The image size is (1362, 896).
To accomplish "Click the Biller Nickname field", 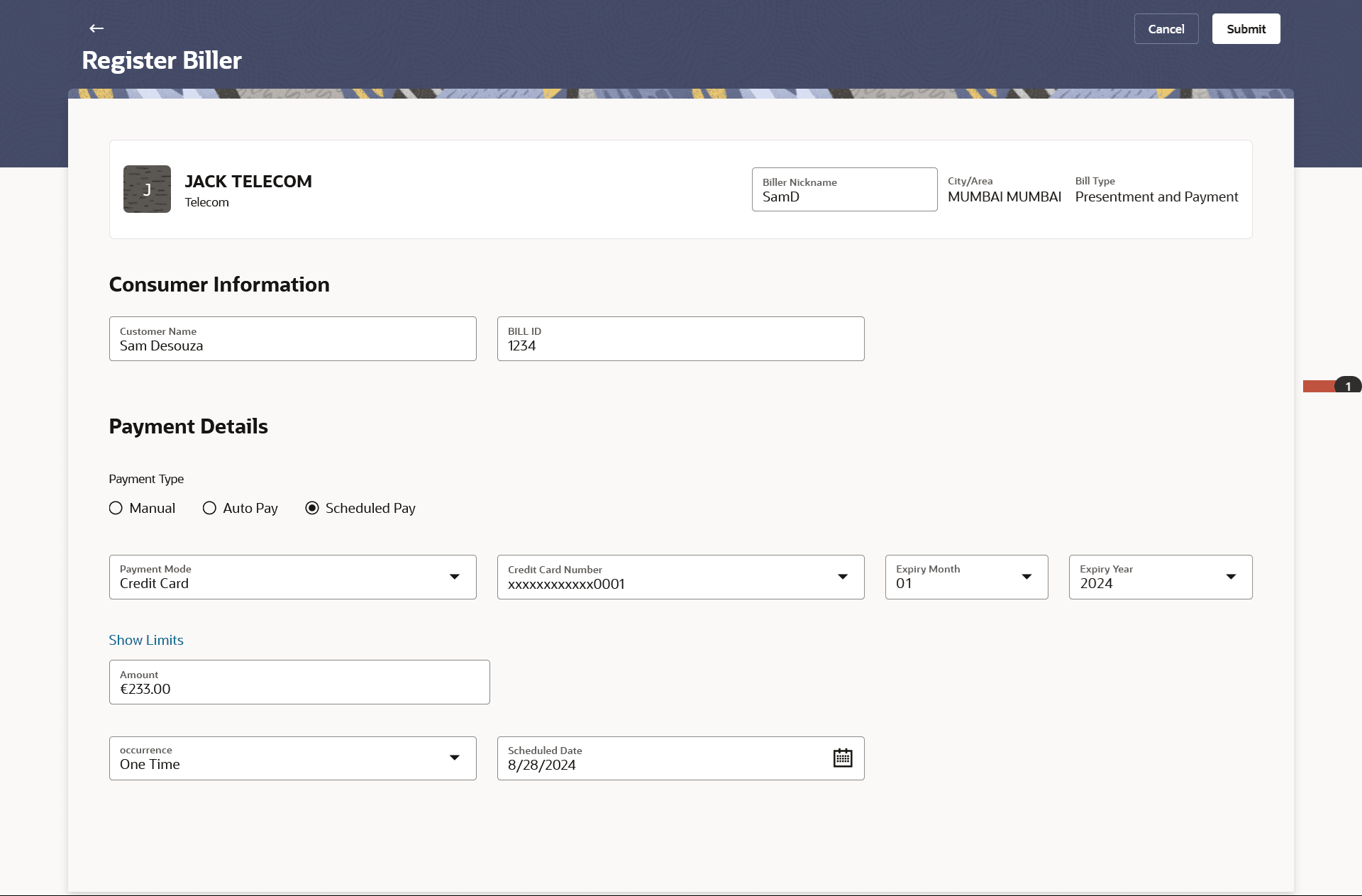I will click(x=843, y=190).
